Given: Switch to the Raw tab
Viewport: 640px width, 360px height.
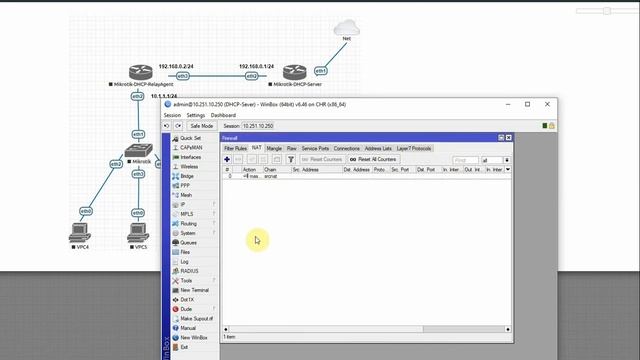Looking at the screenshot, I should (x=291, y=149).
